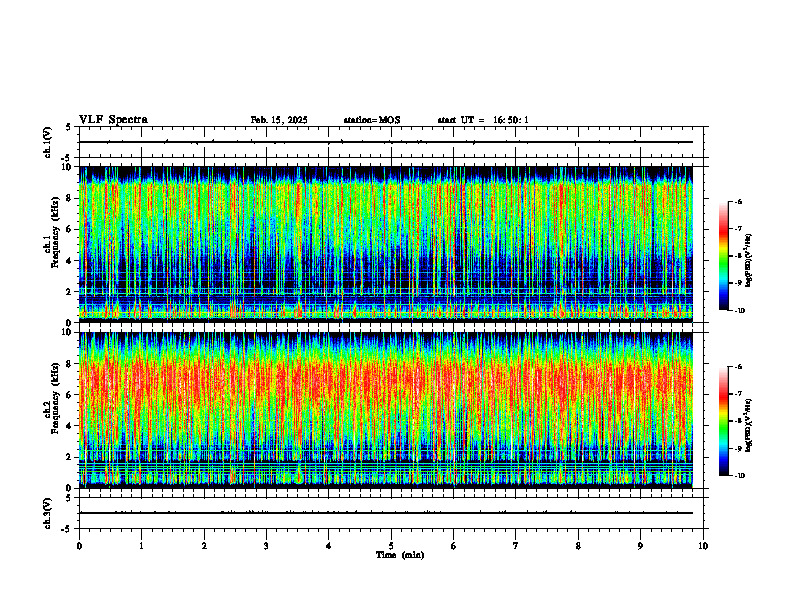Click the "VLF Spectra" plot title
Viewport: 792px width, 612px height.
tap(113, 120)
